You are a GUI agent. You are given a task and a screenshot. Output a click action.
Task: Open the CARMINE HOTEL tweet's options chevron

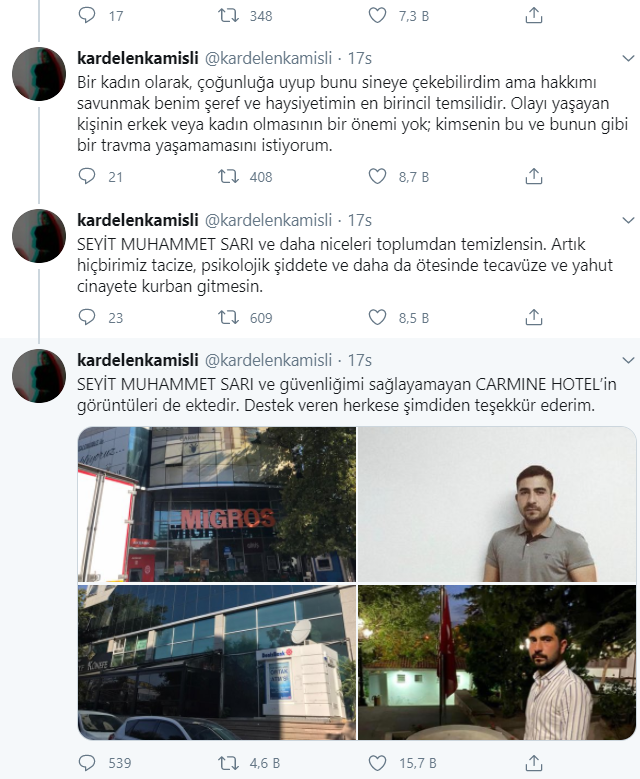628,360
